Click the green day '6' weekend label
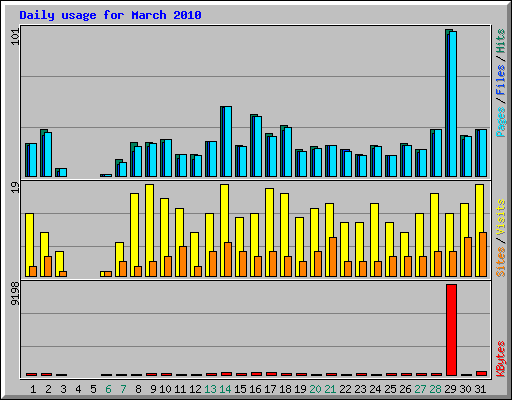This screenshot has height=400, width=512. click(108, 389)
